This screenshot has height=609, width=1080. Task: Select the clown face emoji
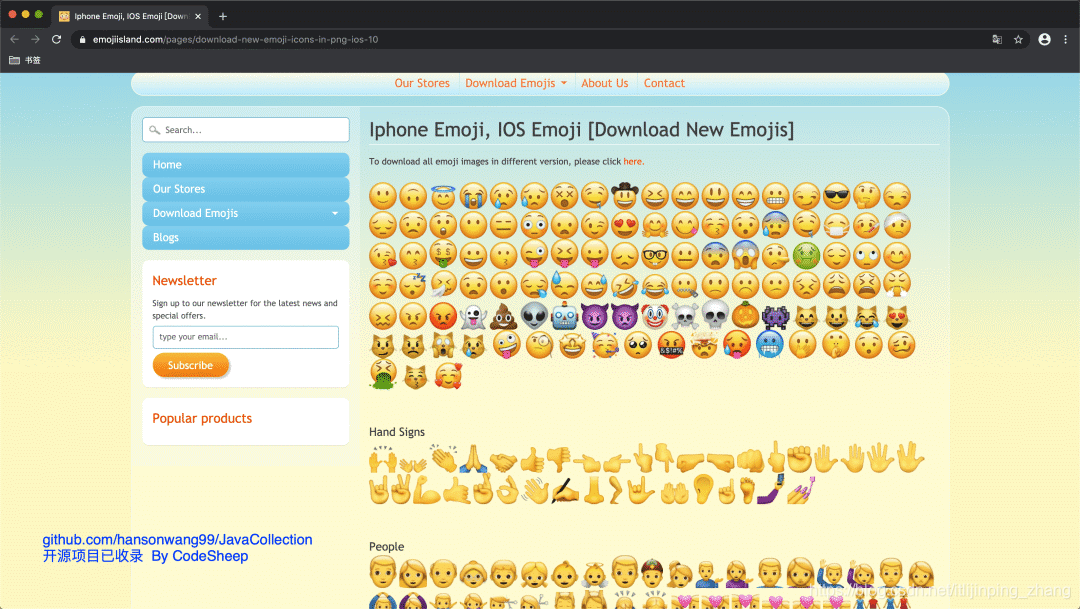pos(655,316)
